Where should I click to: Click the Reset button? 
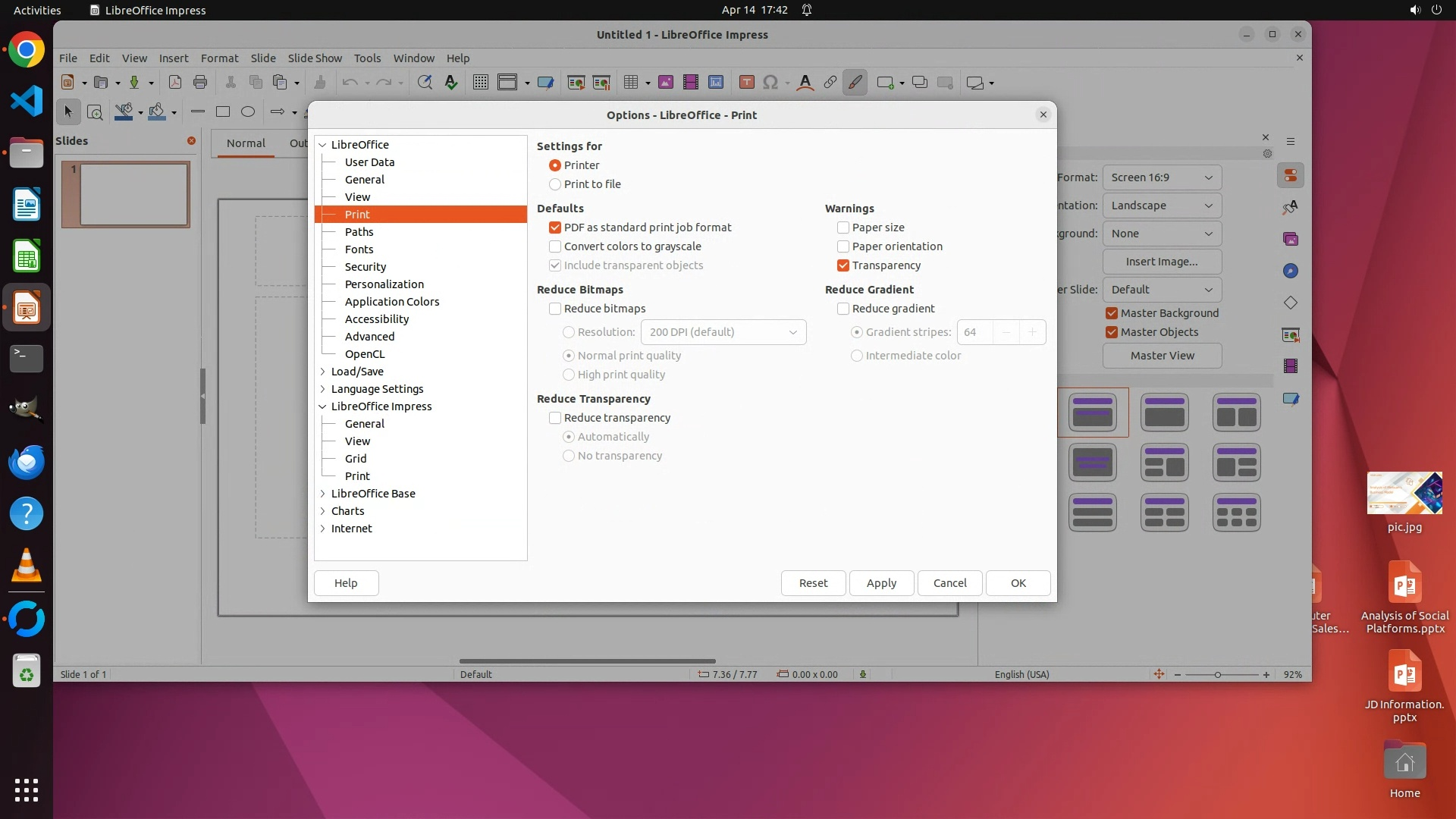click(x=813, y=583)
